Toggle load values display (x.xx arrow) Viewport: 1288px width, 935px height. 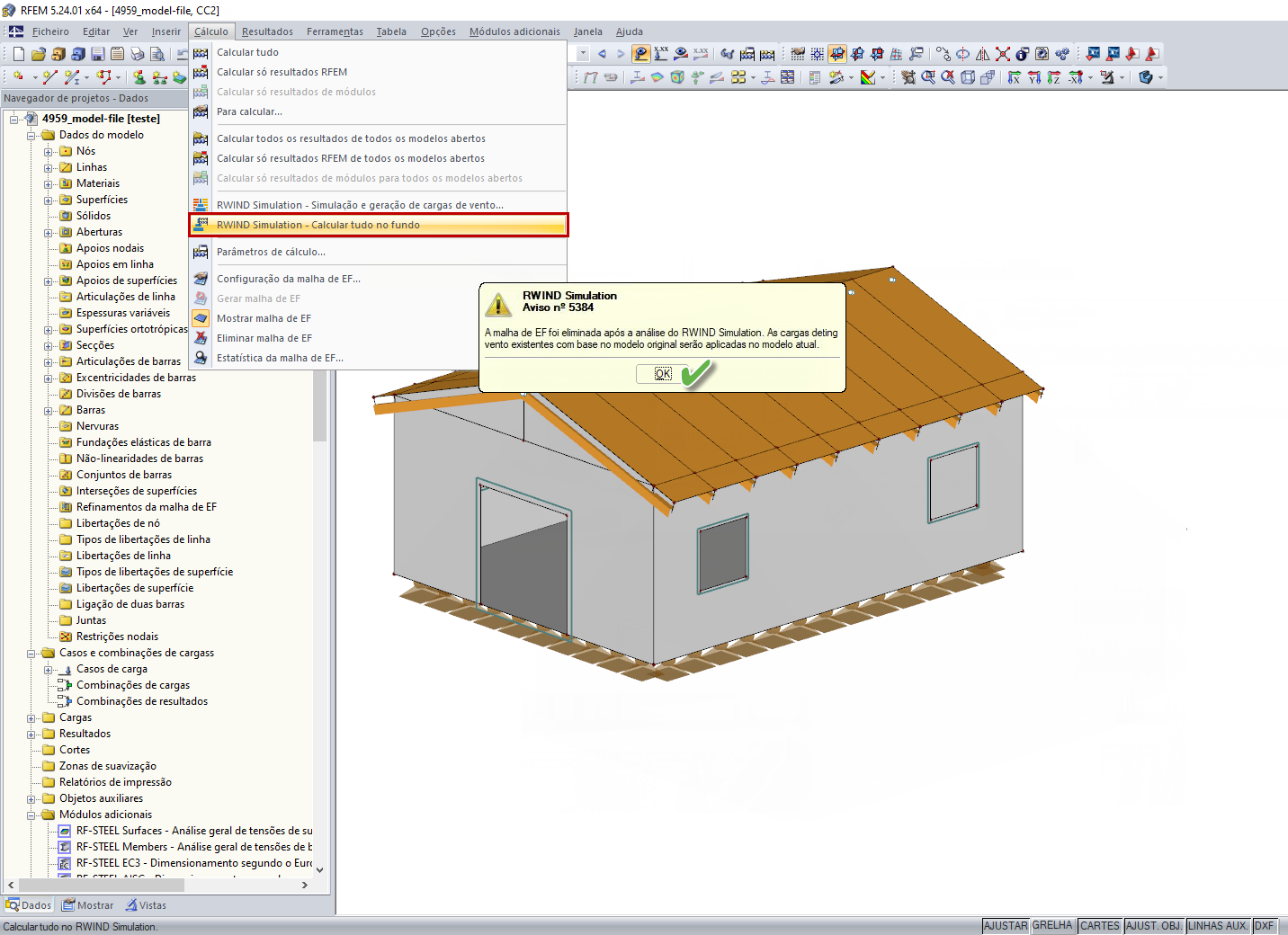point(661,54)
